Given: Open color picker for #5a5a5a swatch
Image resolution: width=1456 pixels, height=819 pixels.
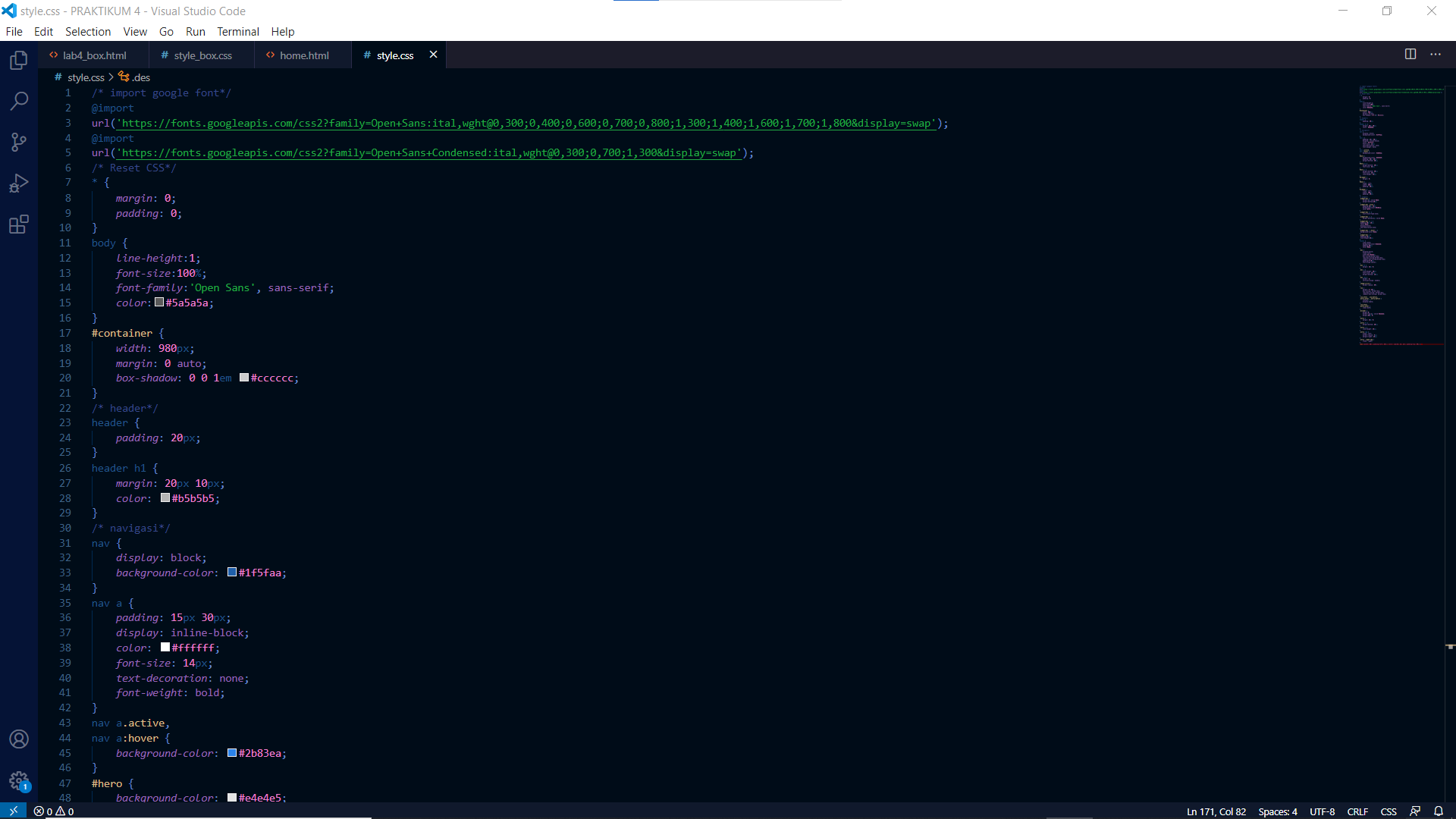Looking at the screenshot, I should [159, 303].
